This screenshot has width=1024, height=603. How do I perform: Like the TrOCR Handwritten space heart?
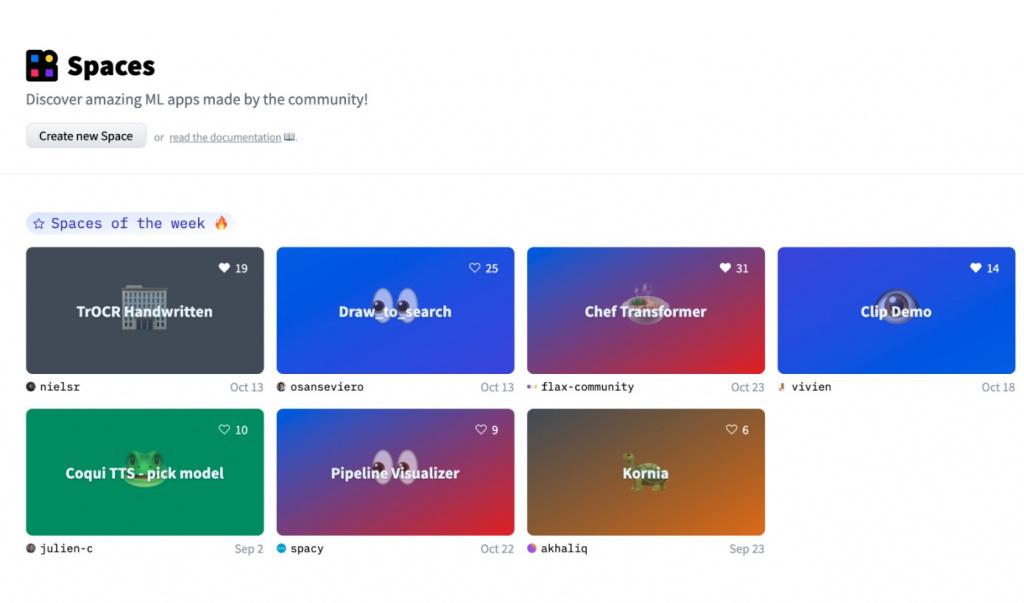(x=225, y=268)
